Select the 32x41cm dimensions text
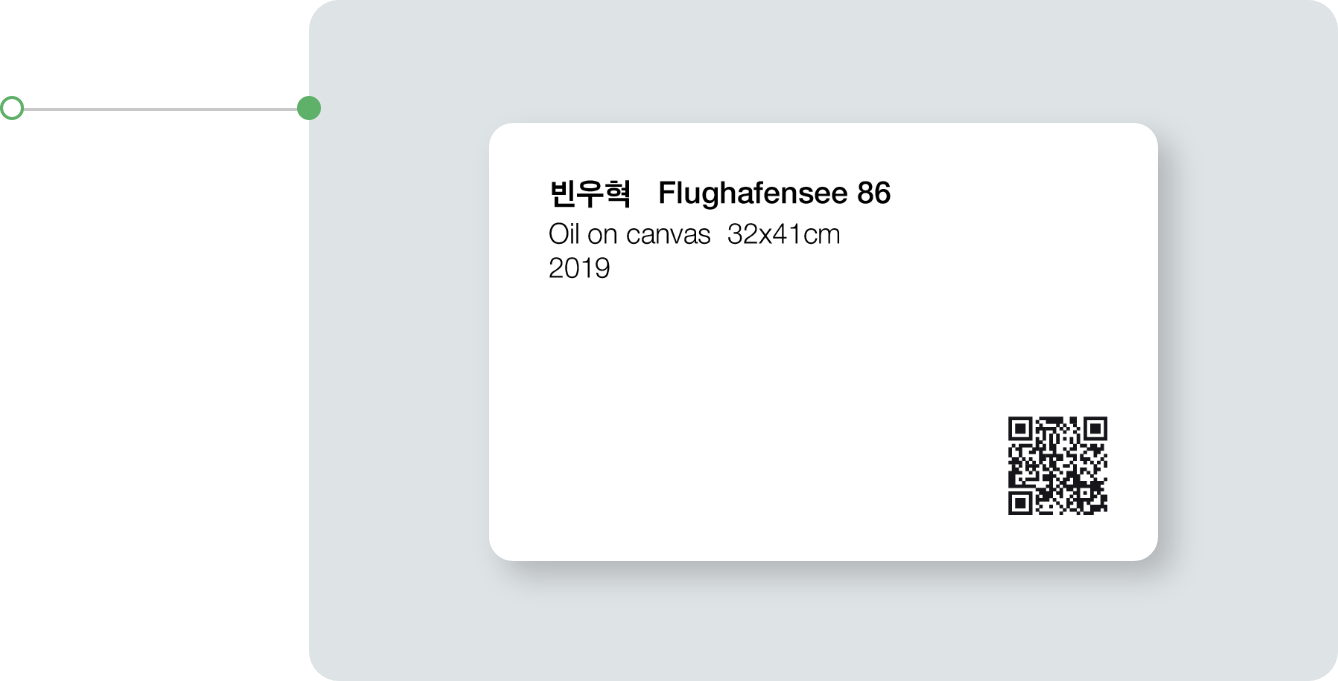The image size is (1338, 681). [x=783, y=235]
